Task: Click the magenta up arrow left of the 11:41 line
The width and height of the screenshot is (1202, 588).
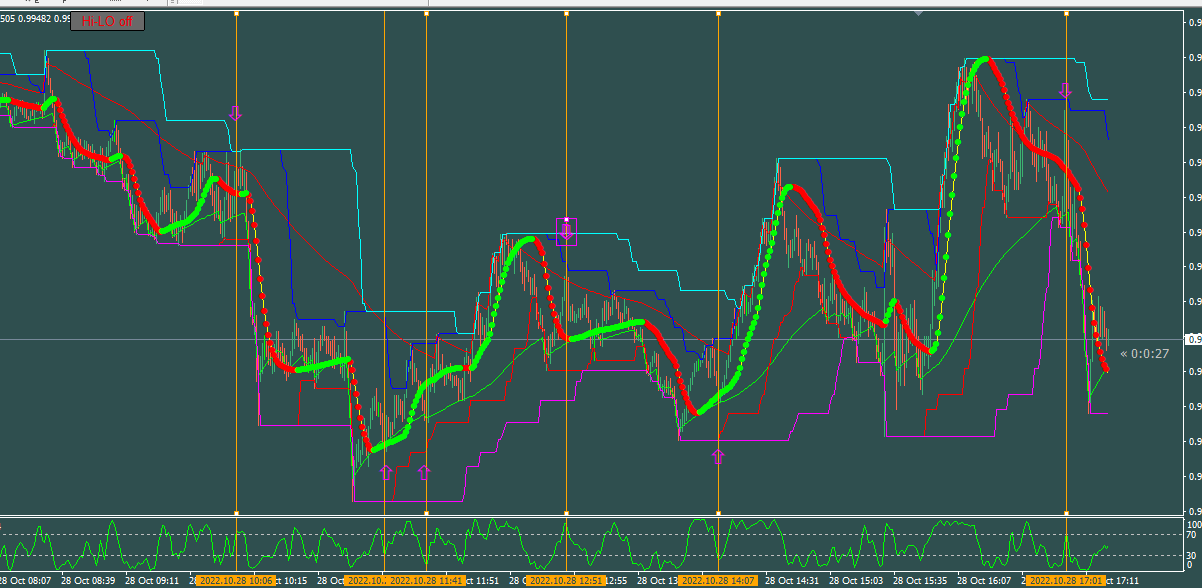Action: click(387, 472)
